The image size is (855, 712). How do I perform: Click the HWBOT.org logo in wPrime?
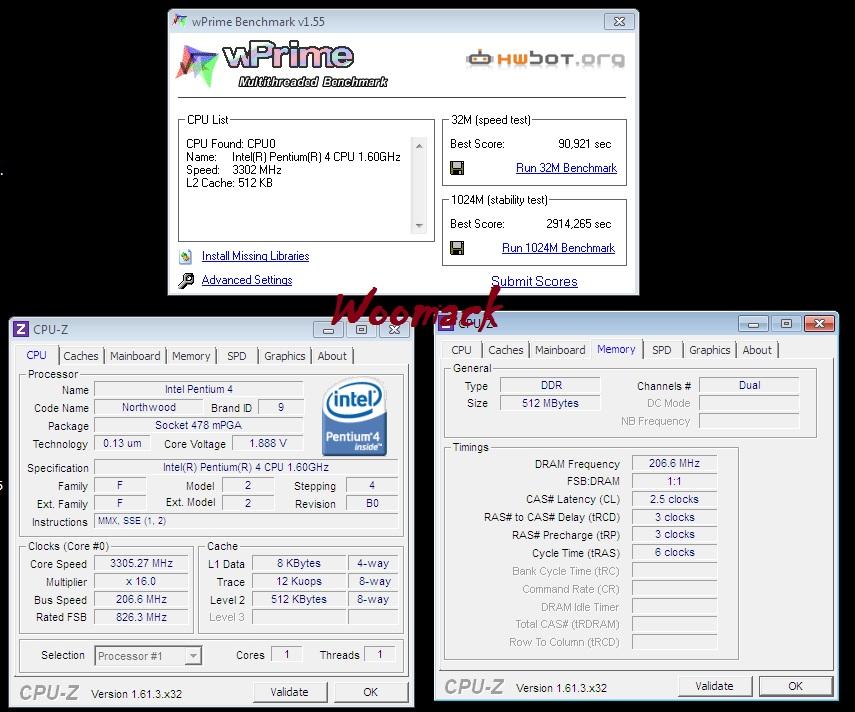point(545,58)
